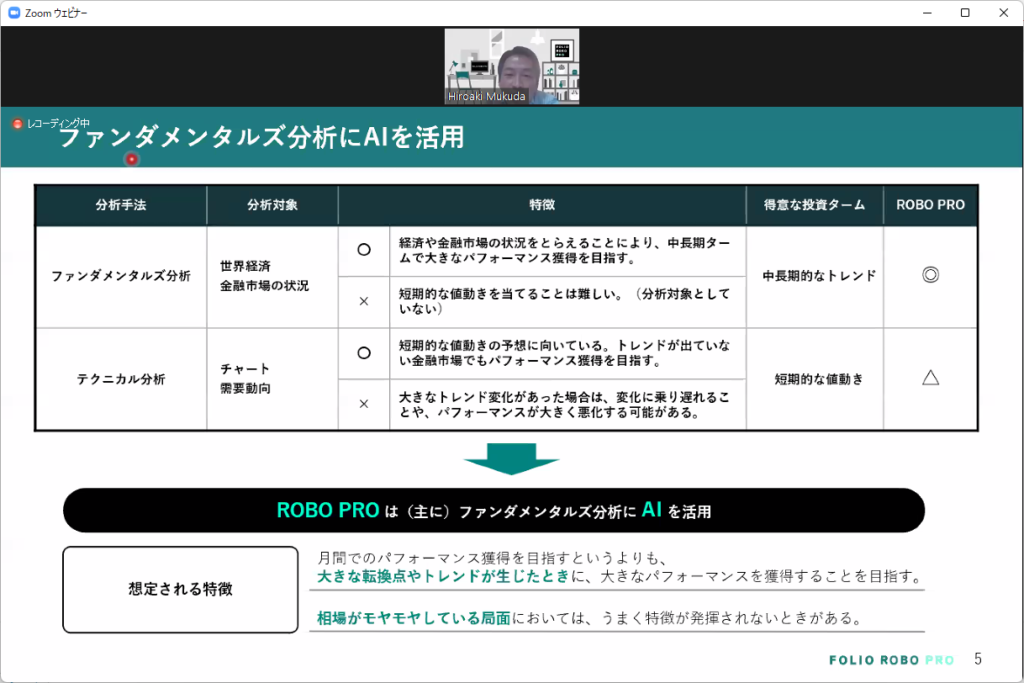Click the △ mark for テクニカル分析
The height and width of the screenshot is (683, 1024).
(930, 378)
